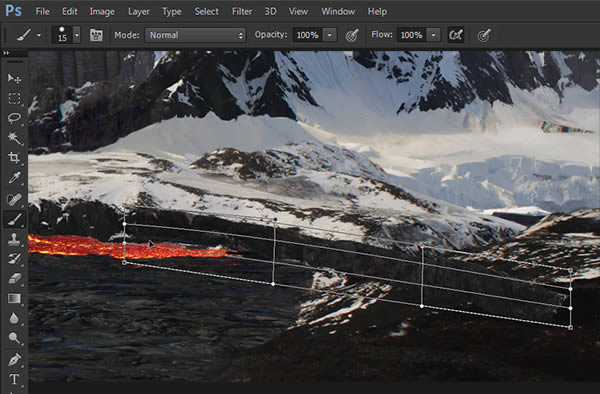Open the File menu
600x394 pixels.
42,11
